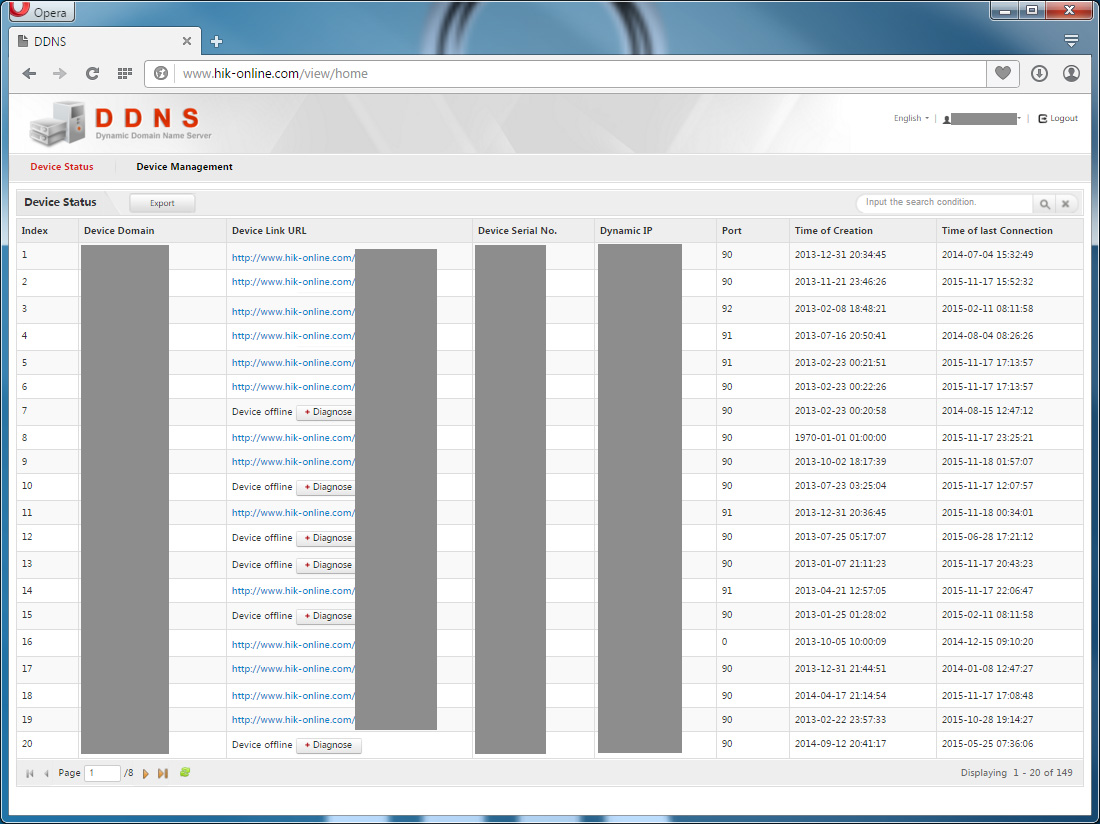1100x824 pixels.
Task: Open the English language dropdown
Action: point(911,118)
